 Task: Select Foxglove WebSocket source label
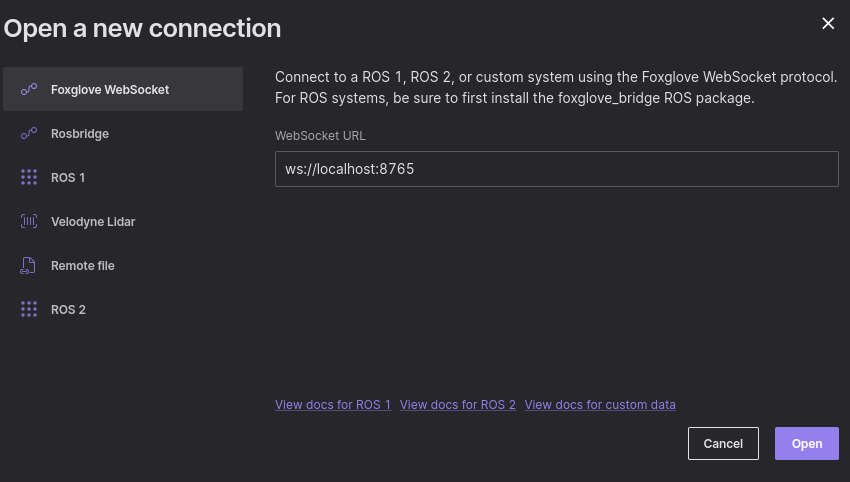click(x=110, y=89)
